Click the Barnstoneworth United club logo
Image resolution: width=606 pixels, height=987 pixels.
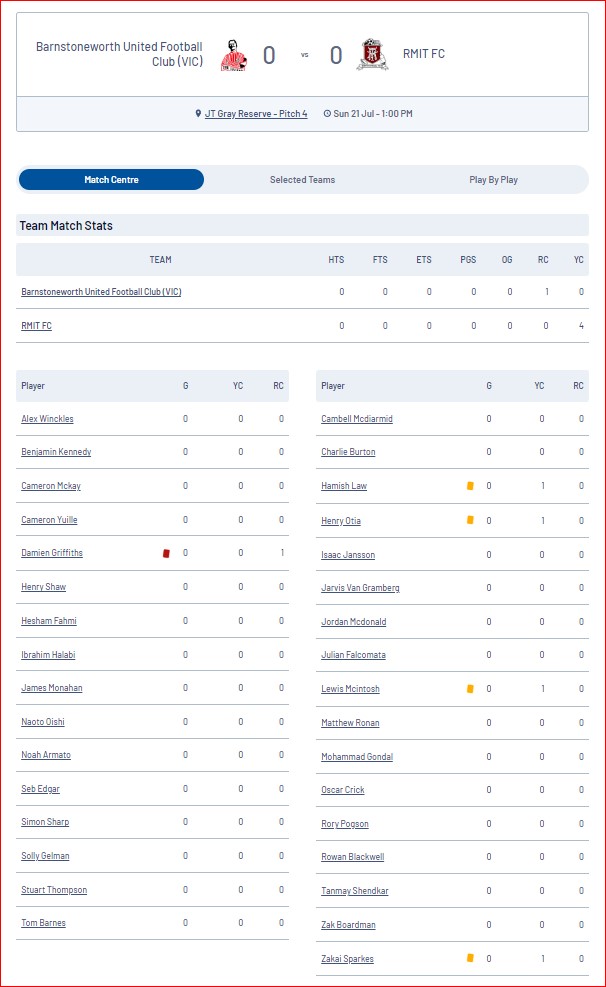(233, 55)
